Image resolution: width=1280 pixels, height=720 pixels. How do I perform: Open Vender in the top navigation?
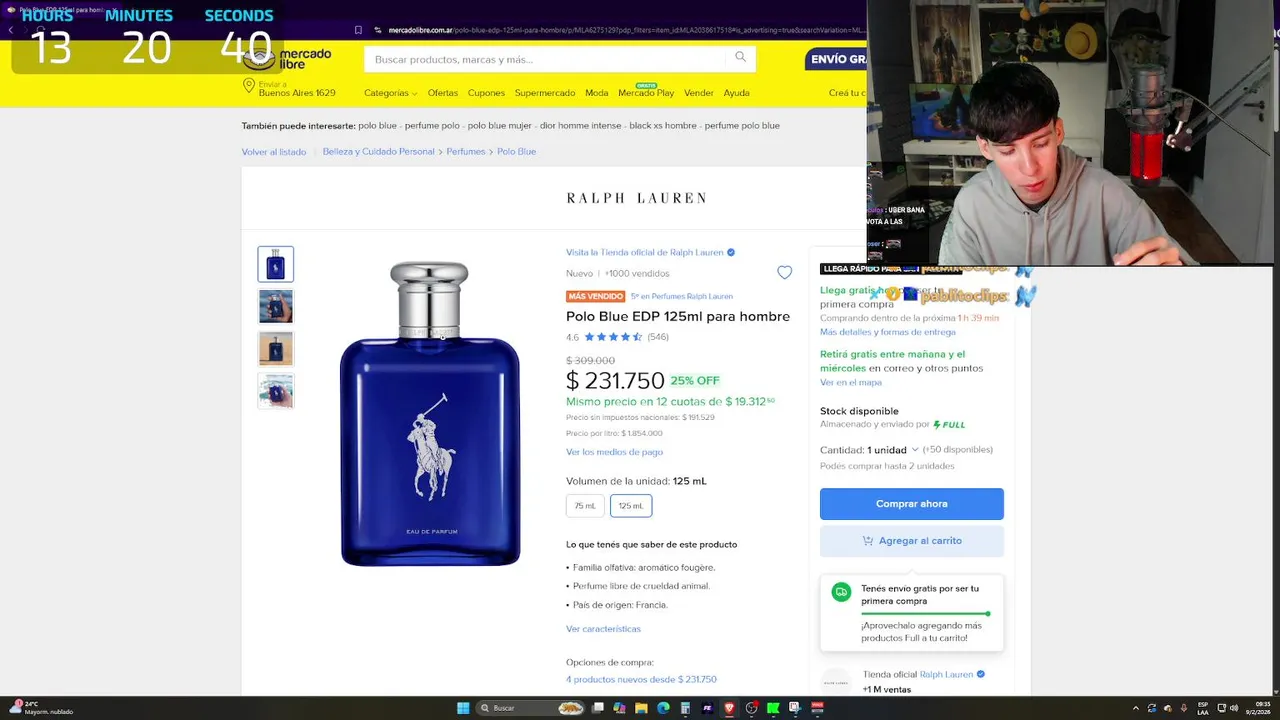pos(699,93)
